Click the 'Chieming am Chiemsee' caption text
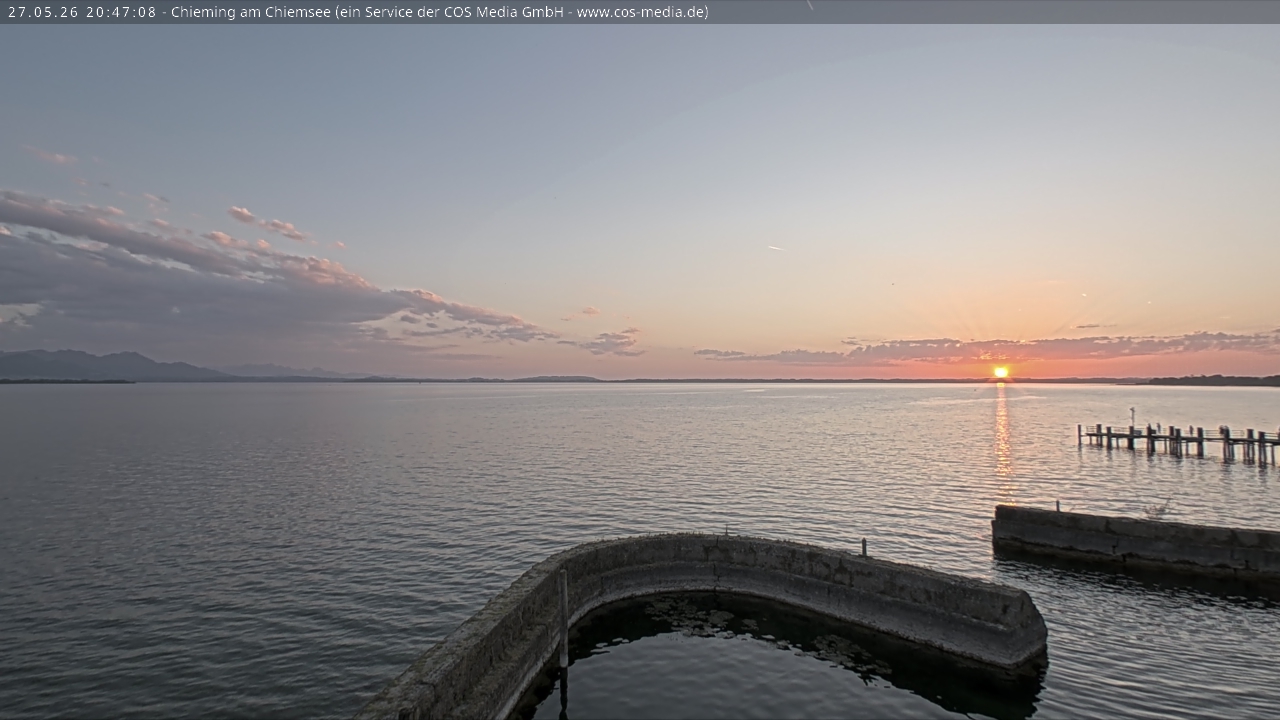 point(251,12)
